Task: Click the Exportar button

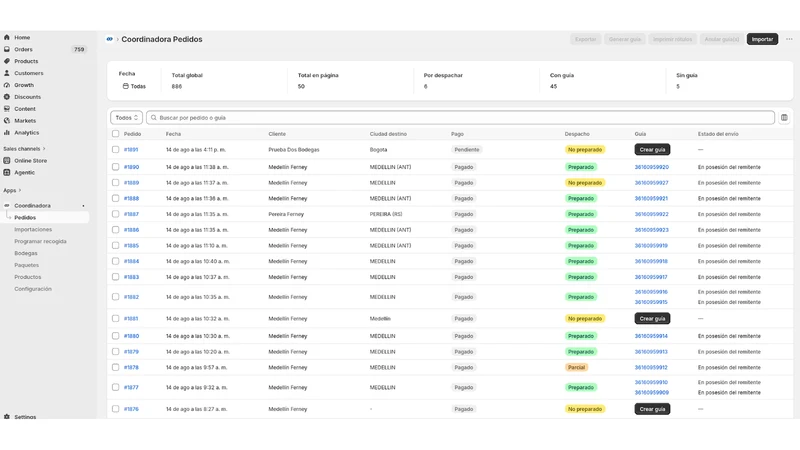Action: click(585, 39)
